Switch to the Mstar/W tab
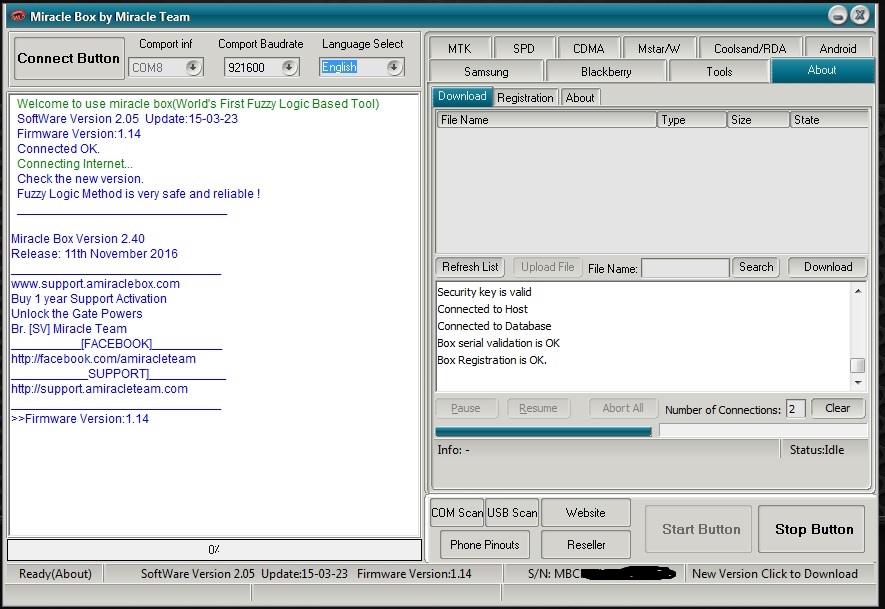The height and width of the screenshot is (609, 885). 659,49
